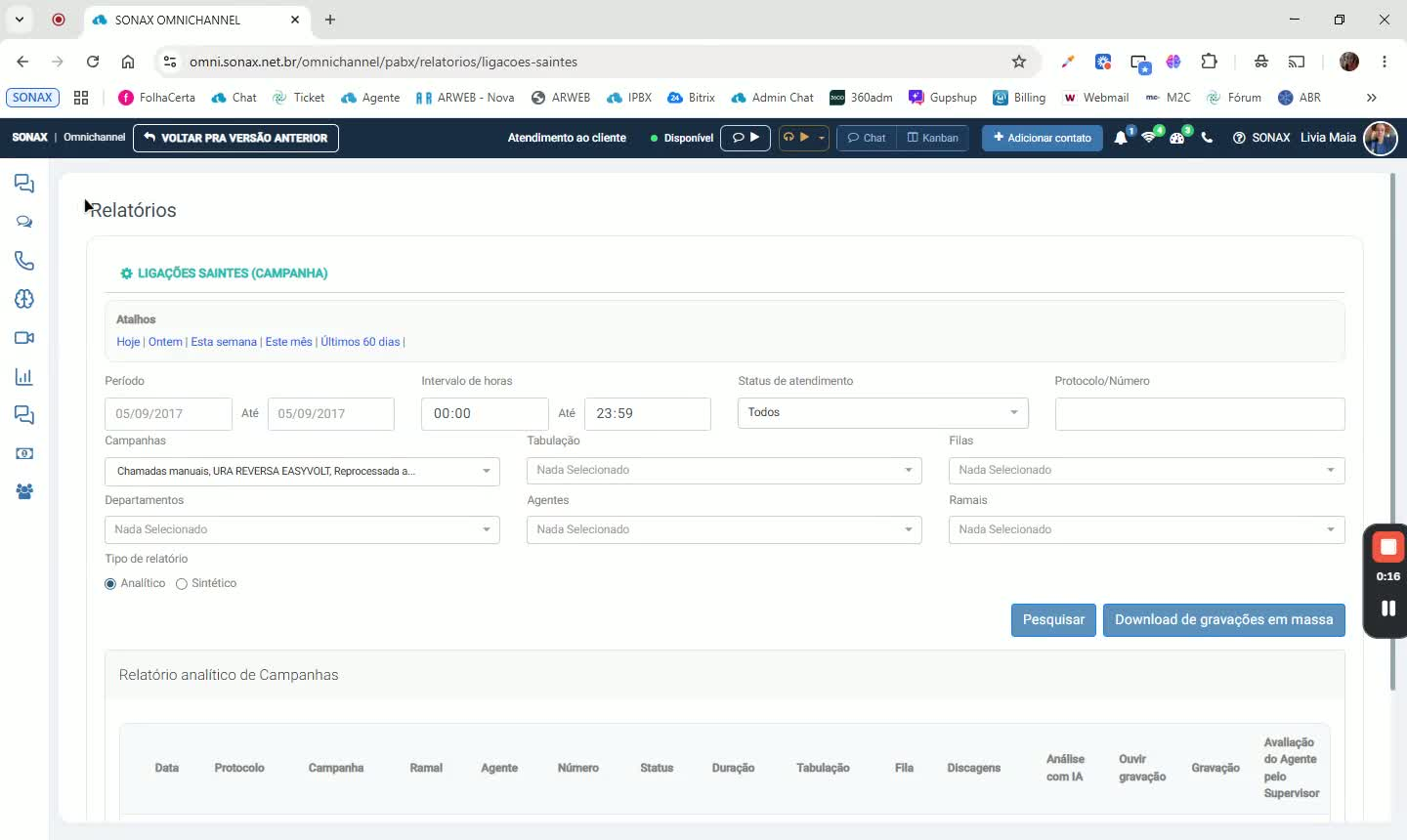Expand the headset status dropdown arrow
The image size is (1407, 840).
point(822,138)
